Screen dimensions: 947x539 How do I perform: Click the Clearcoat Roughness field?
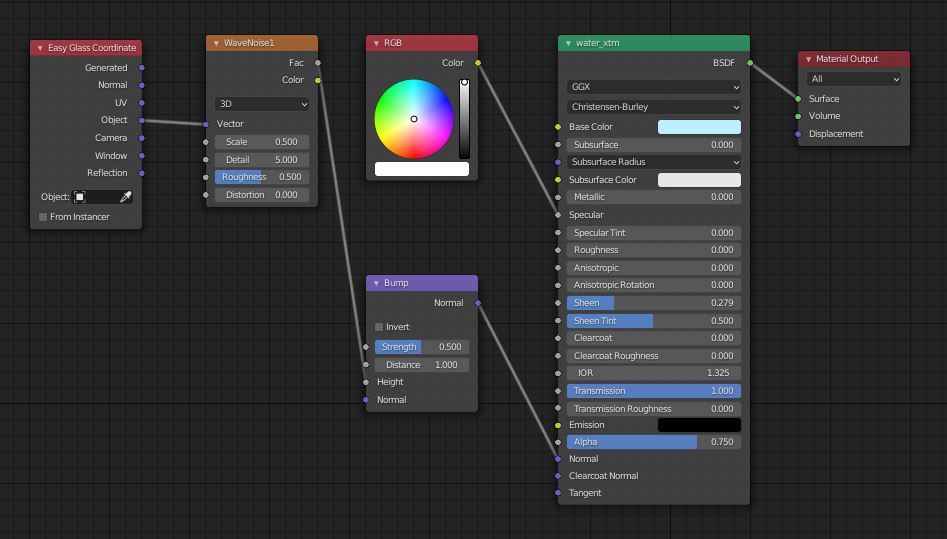click(653, 356)
